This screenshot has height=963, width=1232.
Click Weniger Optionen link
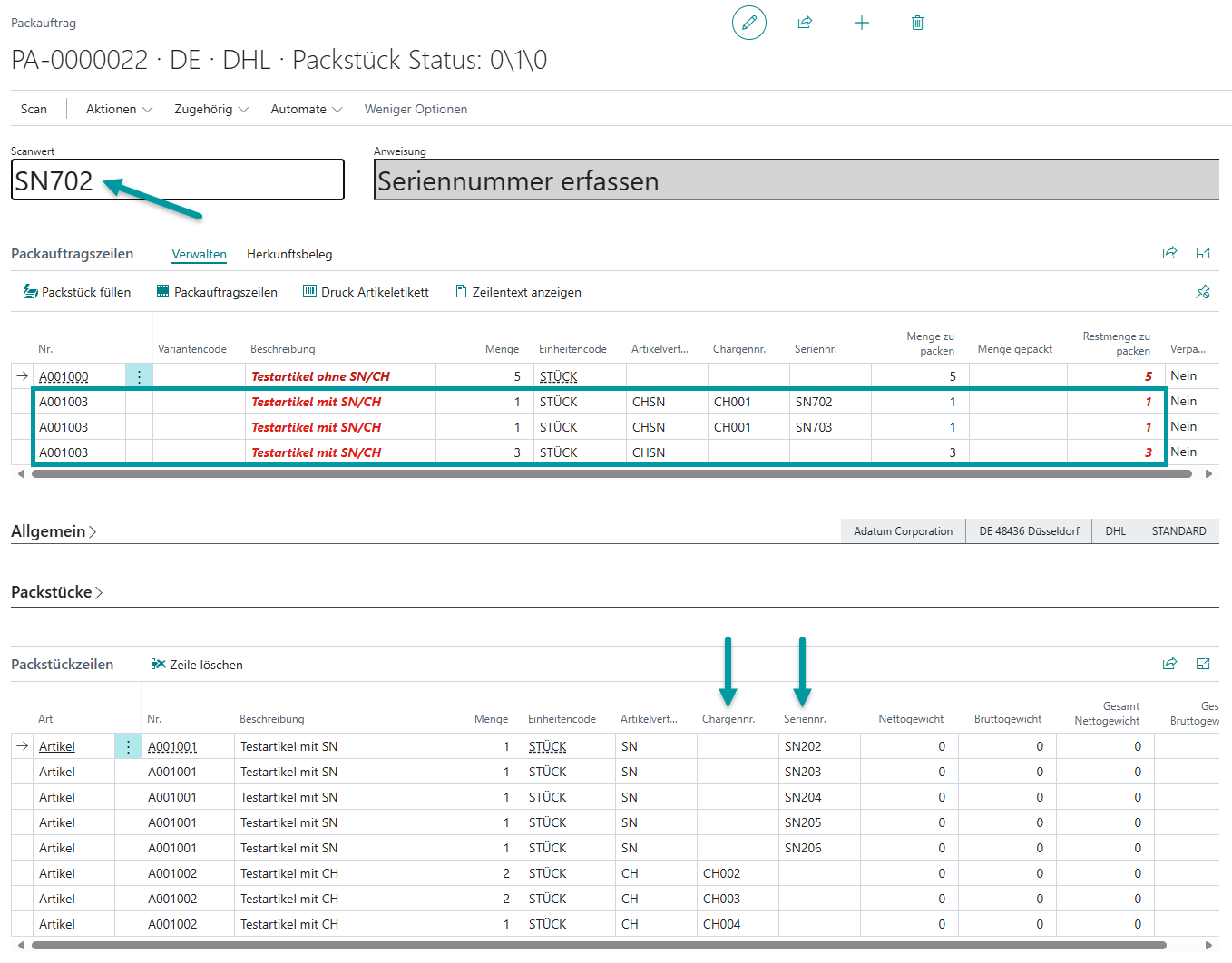click(416, 109)
